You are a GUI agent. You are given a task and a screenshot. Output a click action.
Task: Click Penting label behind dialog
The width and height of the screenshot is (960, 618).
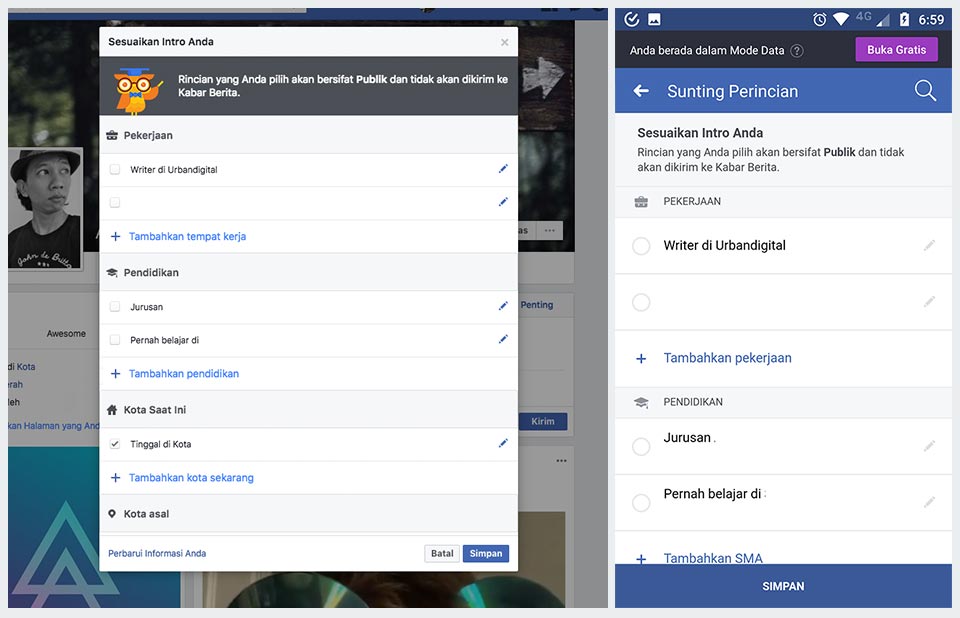coord(537,305)
